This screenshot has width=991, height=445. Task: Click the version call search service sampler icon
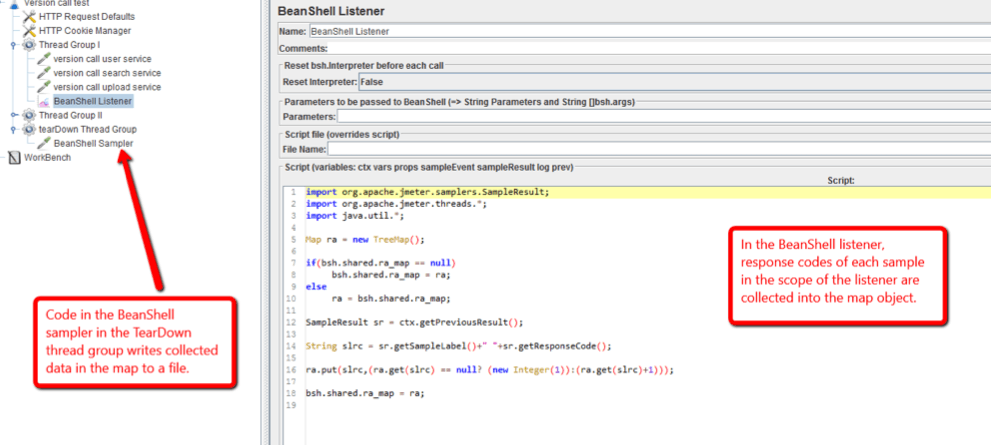pos(44,73)
